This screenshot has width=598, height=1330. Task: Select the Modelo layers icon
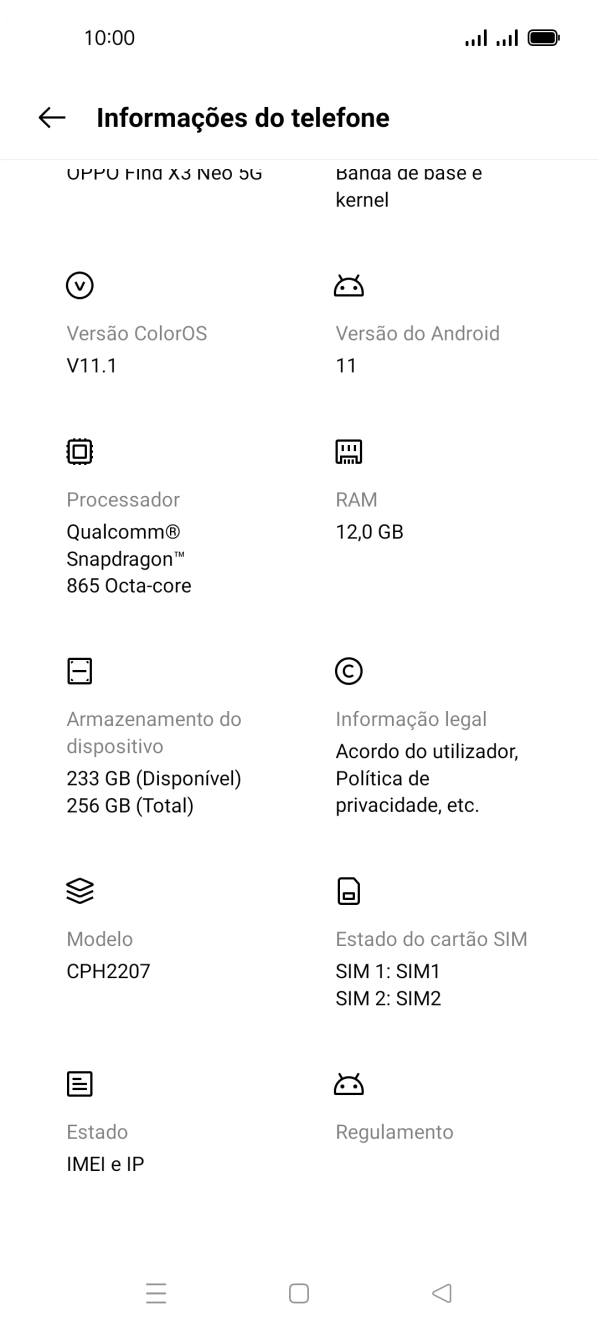(79, 891)
